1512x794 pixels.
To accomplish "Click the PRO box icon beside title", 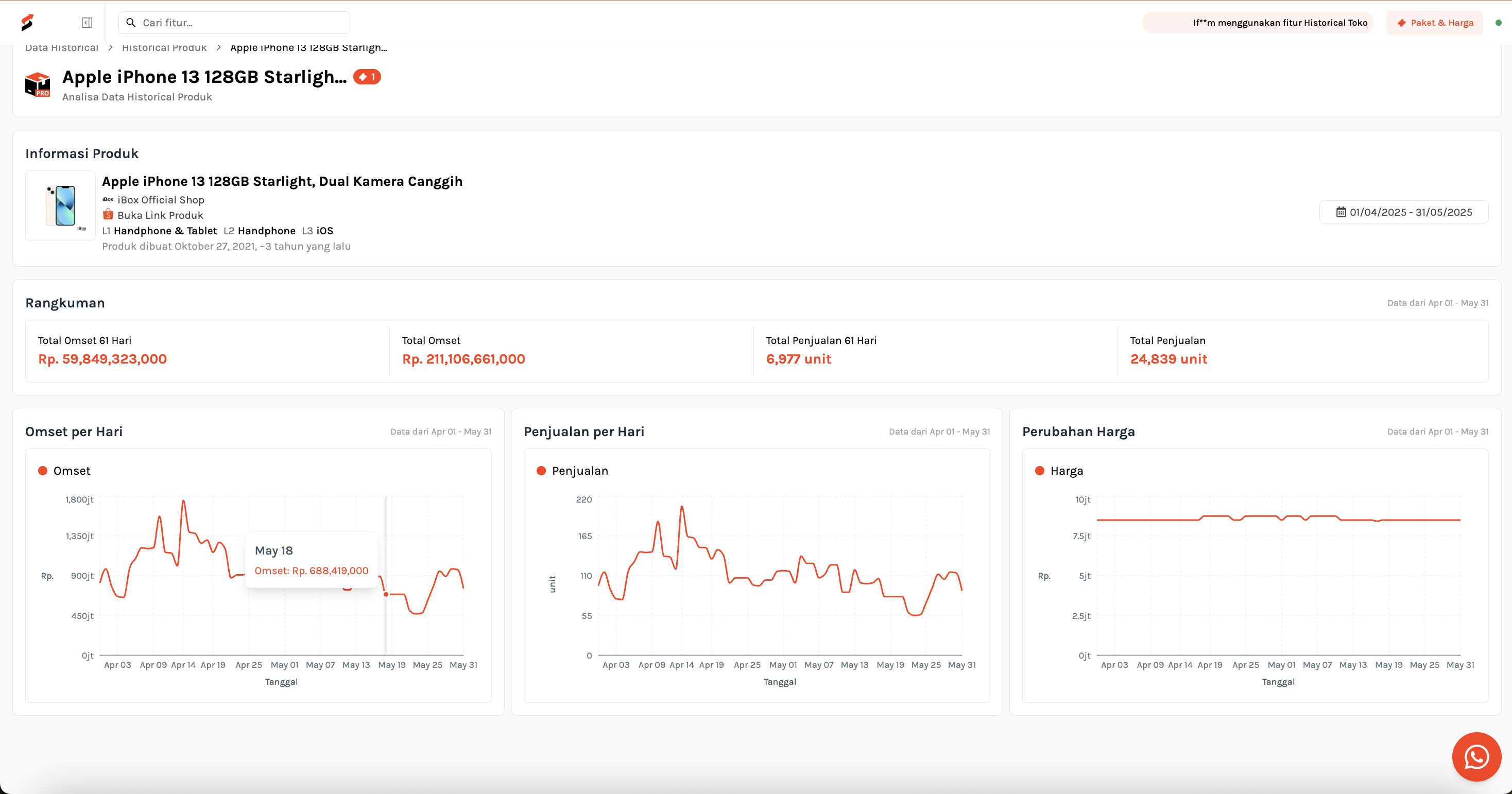I will [x=38, y=84].
